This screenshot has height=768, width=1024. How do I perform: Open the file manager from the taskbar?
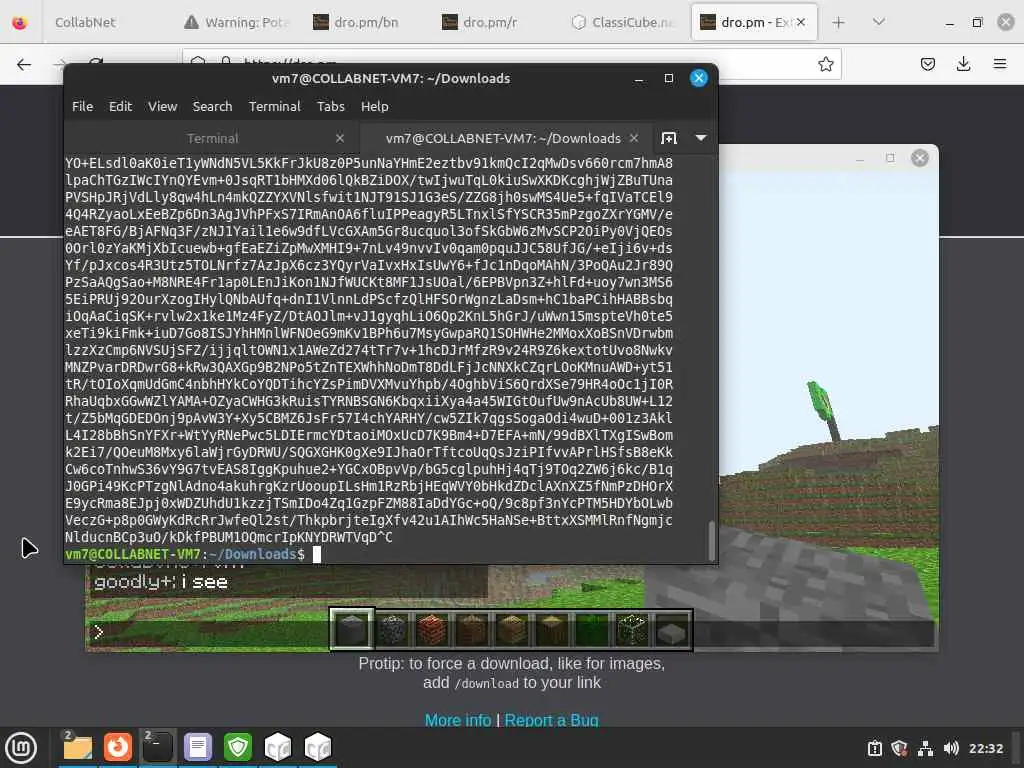[x=77, y=747]
